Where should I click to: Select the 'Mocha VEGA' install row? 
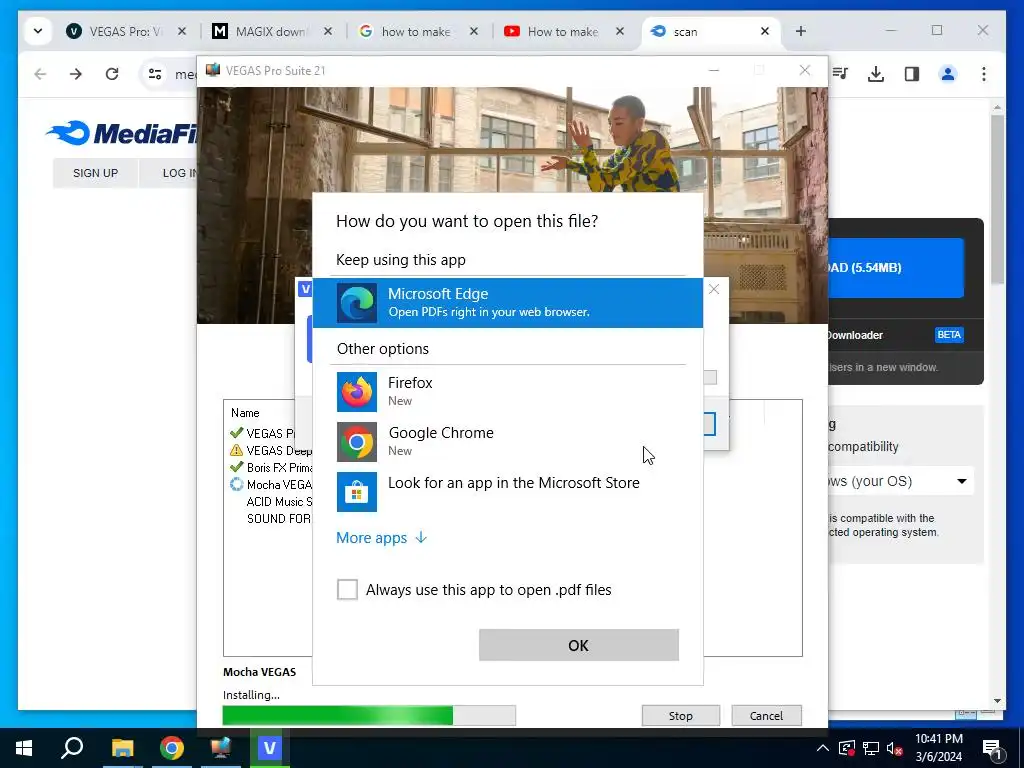271,485
